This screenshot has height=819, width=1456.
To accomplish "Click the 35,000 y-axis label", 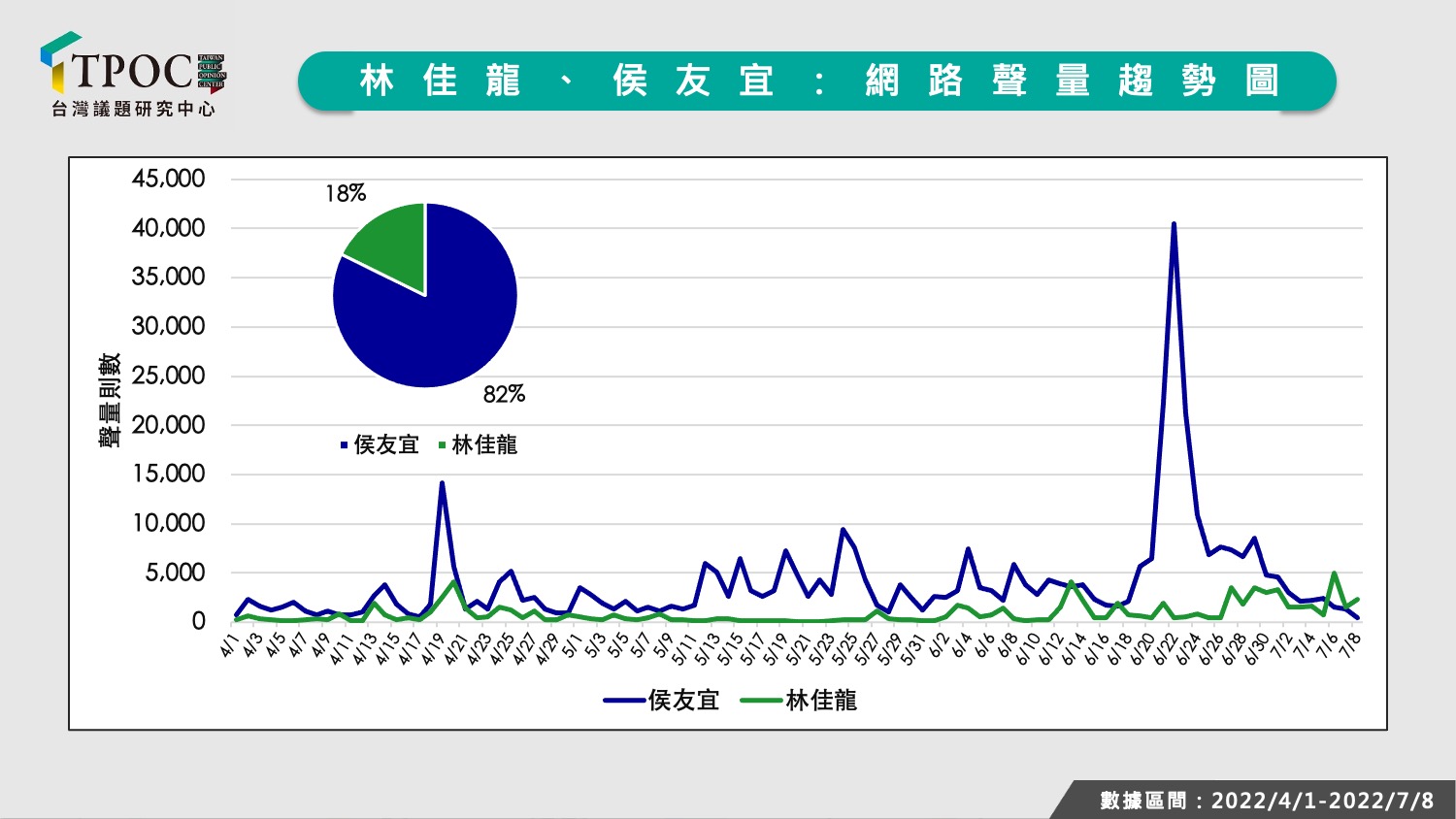I will click(169, 277).
